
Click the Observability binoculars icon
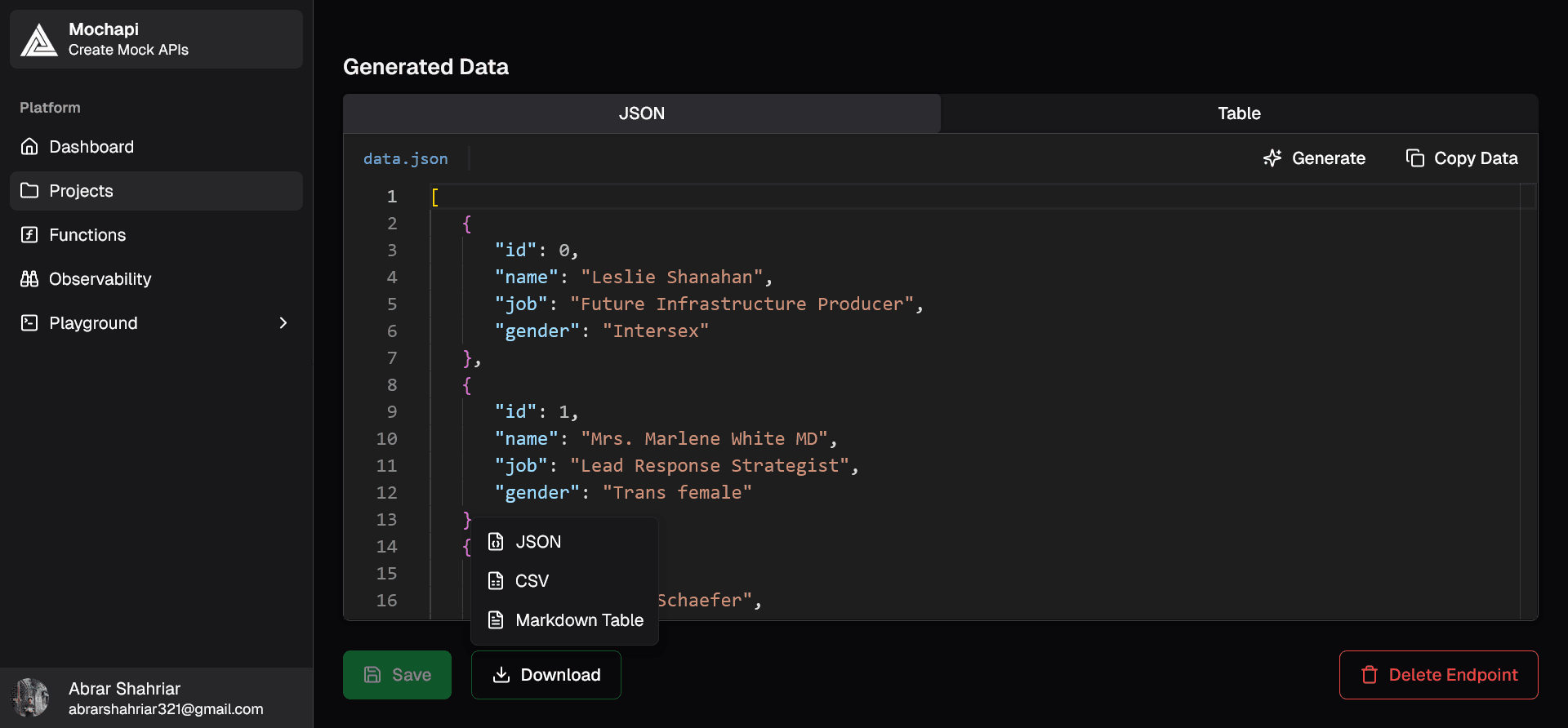pyautogui.click(x=29, y=279)
